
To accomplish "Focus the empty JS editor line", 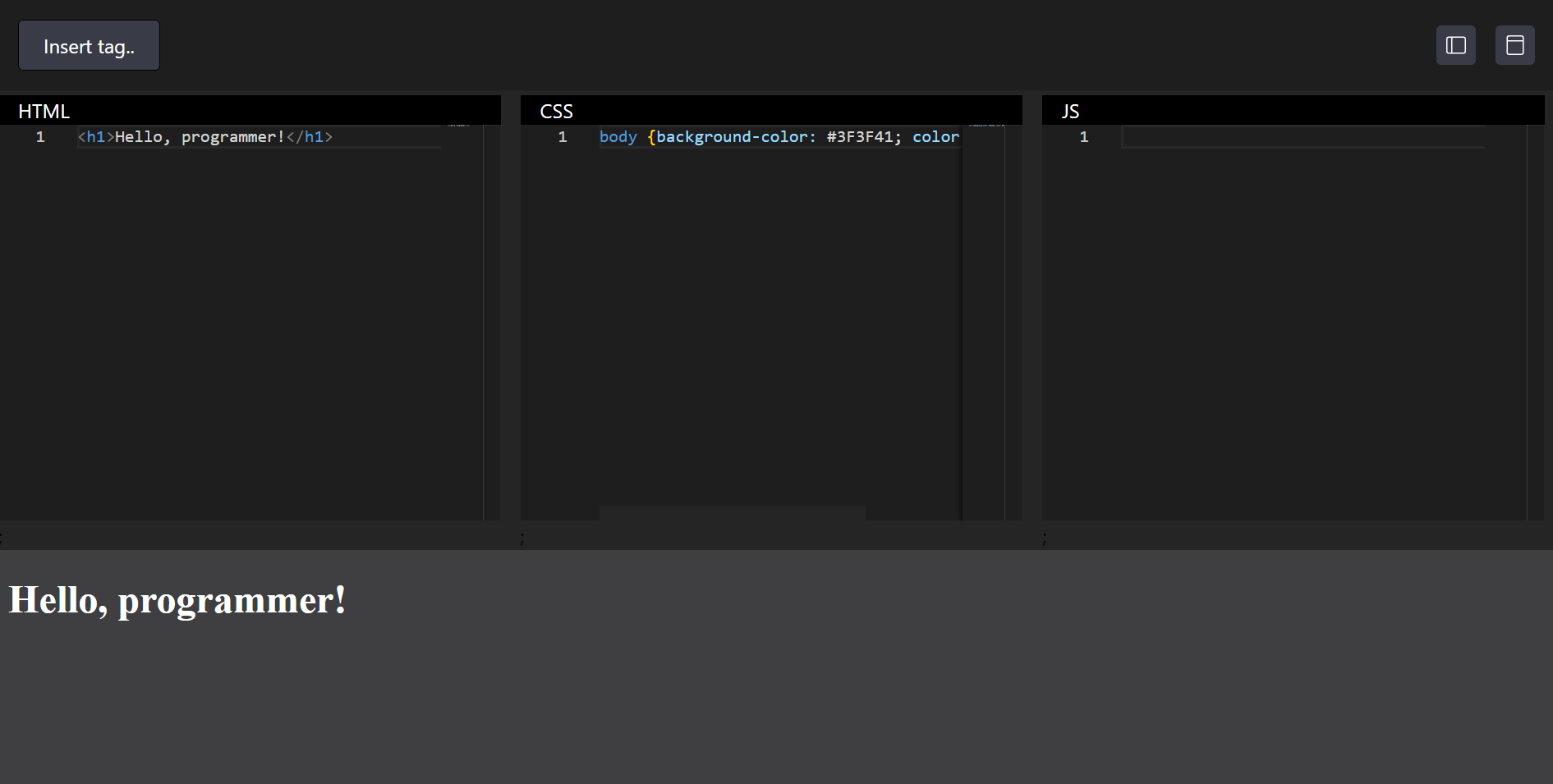I will [1303, 137].
